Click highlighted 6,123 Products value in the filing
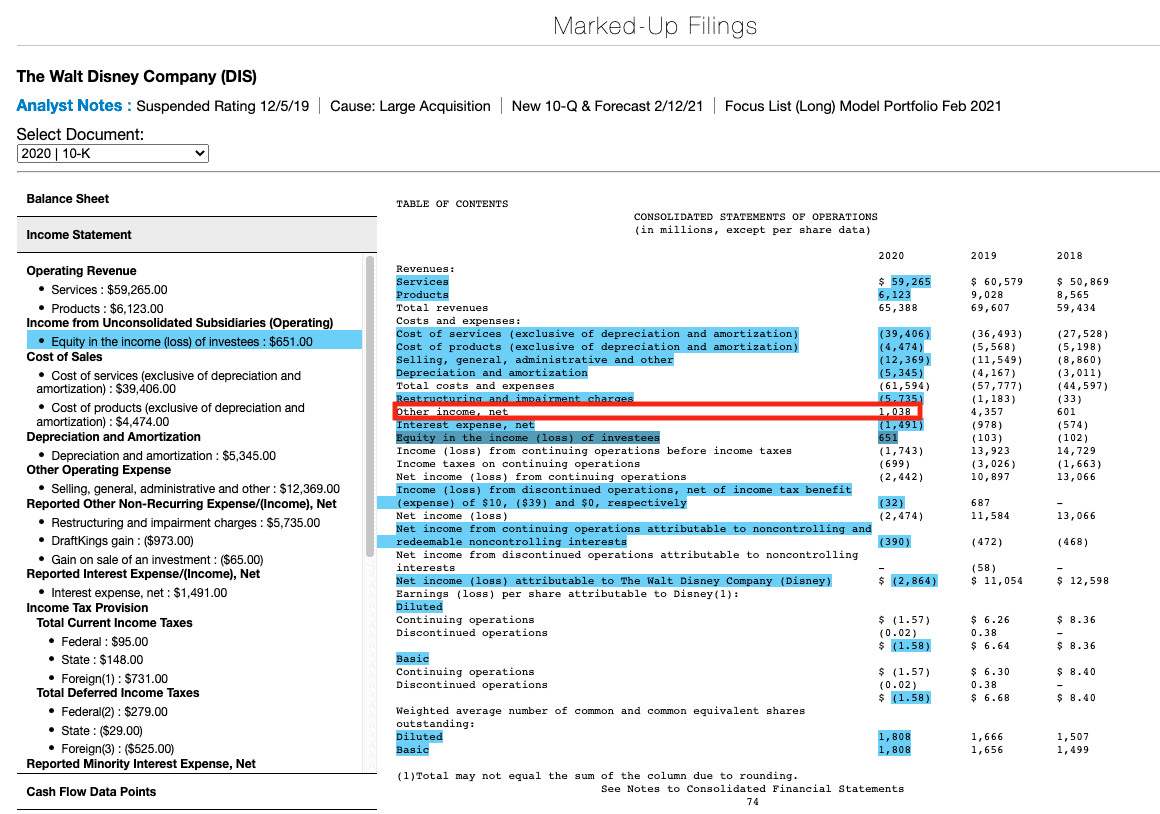Viewport: 1160px width, 814px height. coord(894,295)
